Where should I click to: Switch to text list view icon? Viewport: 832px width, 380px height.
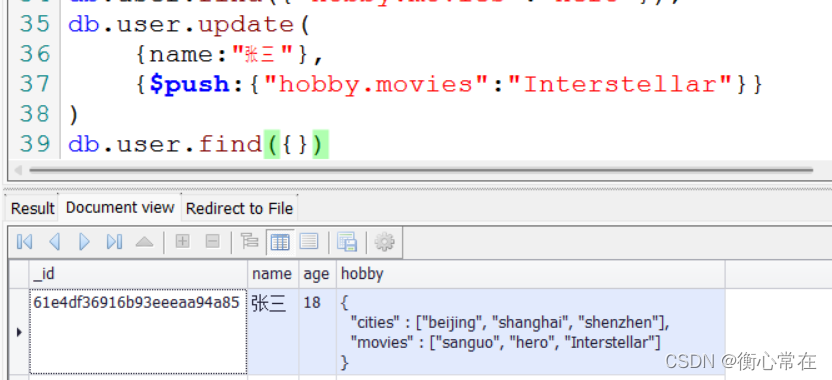coord(309,241)
